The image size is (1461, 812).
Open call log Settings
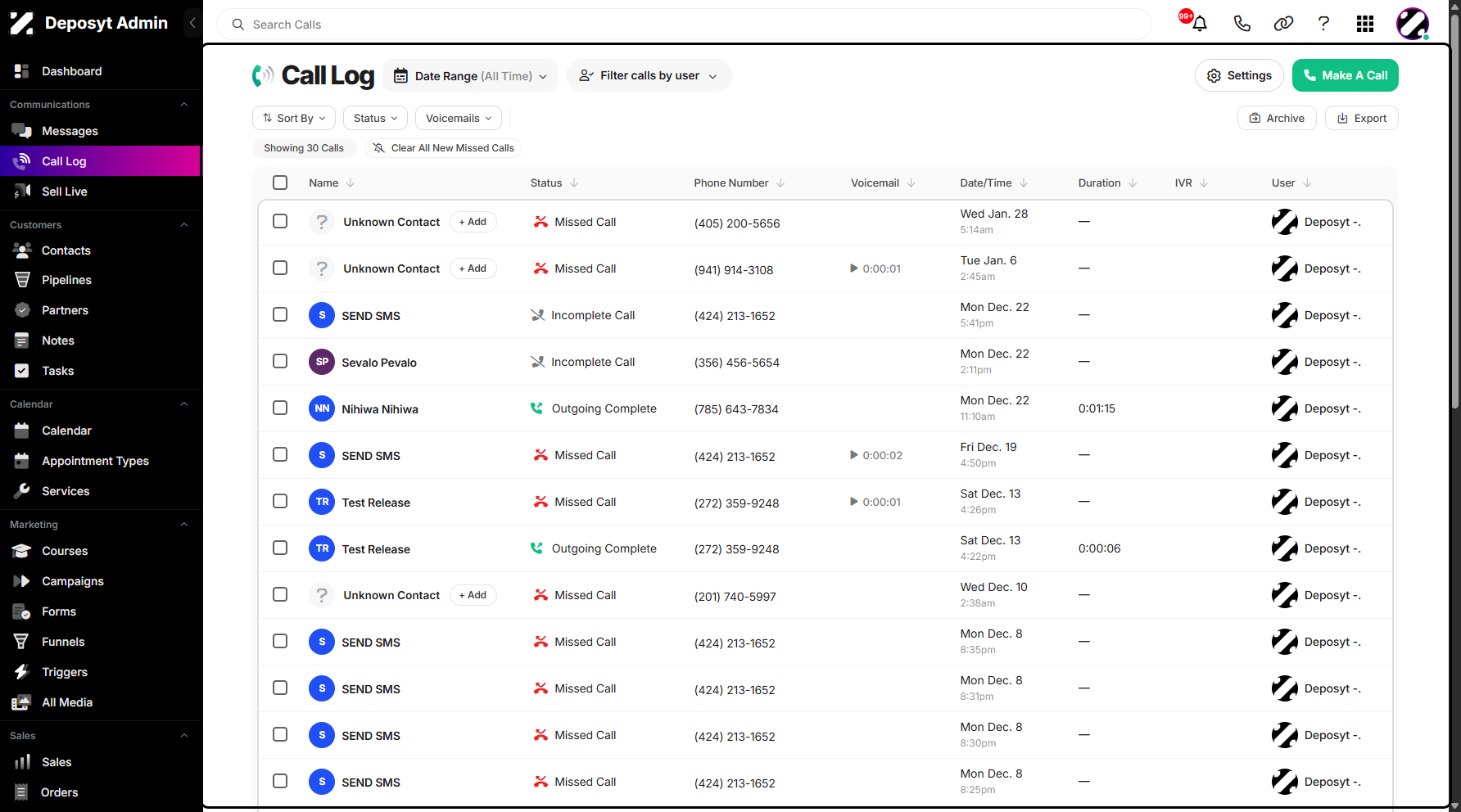point(1239,75)
